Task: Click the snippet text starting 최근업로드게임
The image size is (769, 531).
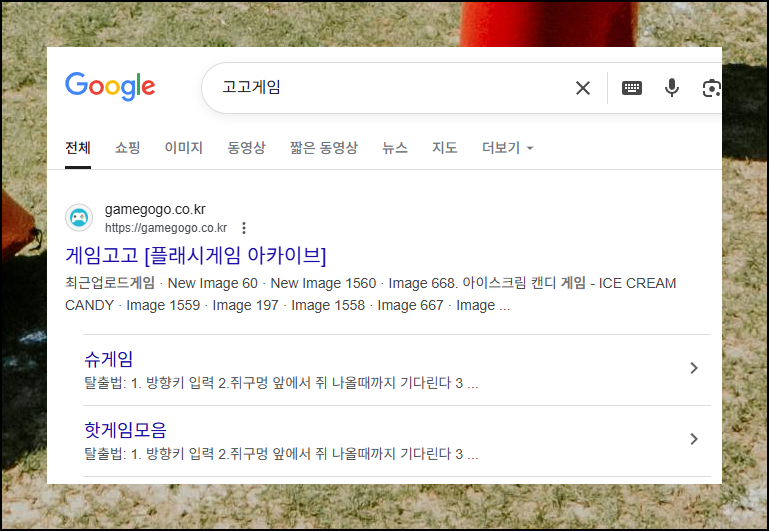Action: pos(371,294)
